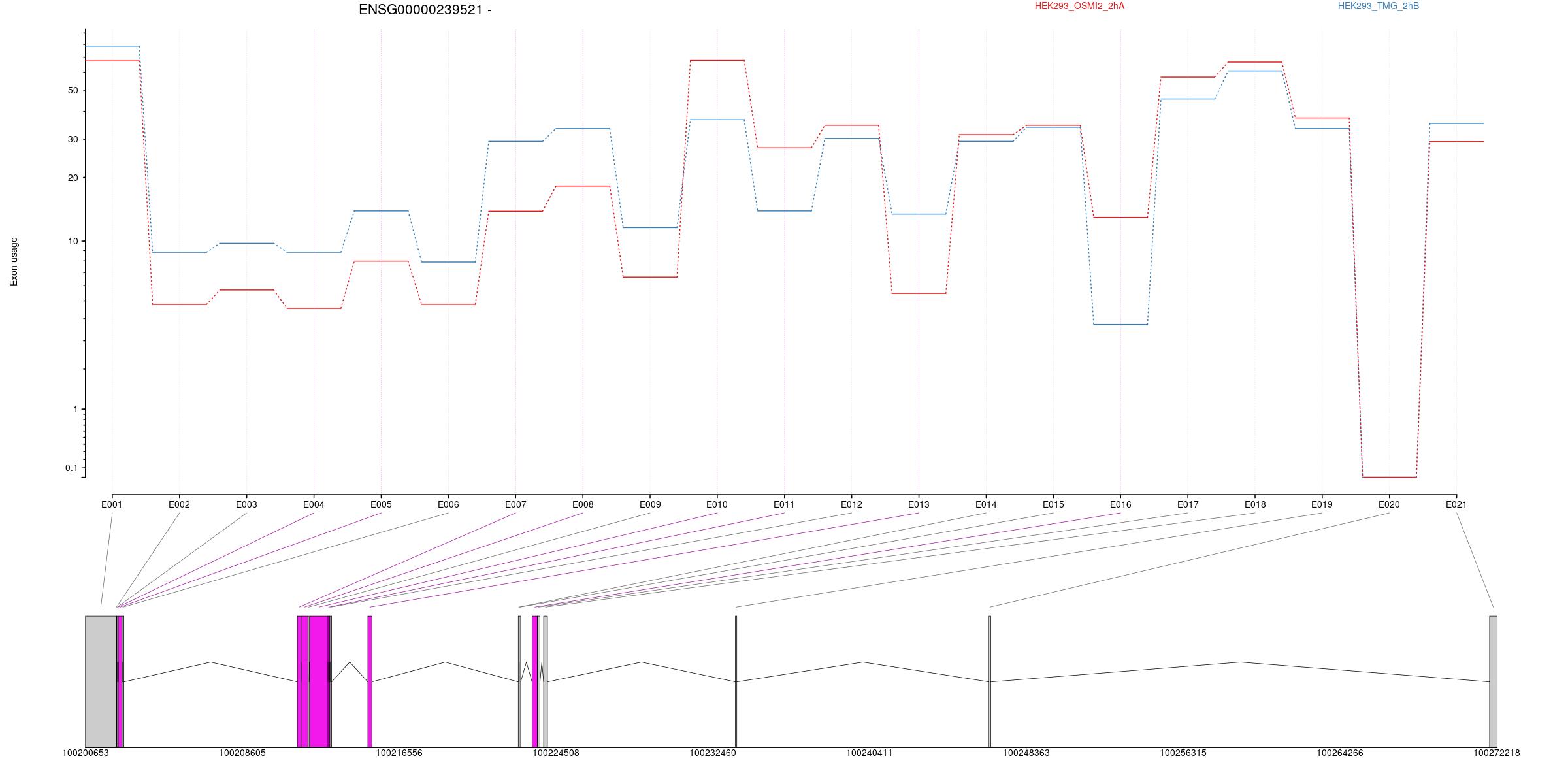Image resolution: width=1568 pixels, height=784 pixels.
Task: Click genomic coordinate 100232460
Action: pyautogui.click(x=713, y=753)
